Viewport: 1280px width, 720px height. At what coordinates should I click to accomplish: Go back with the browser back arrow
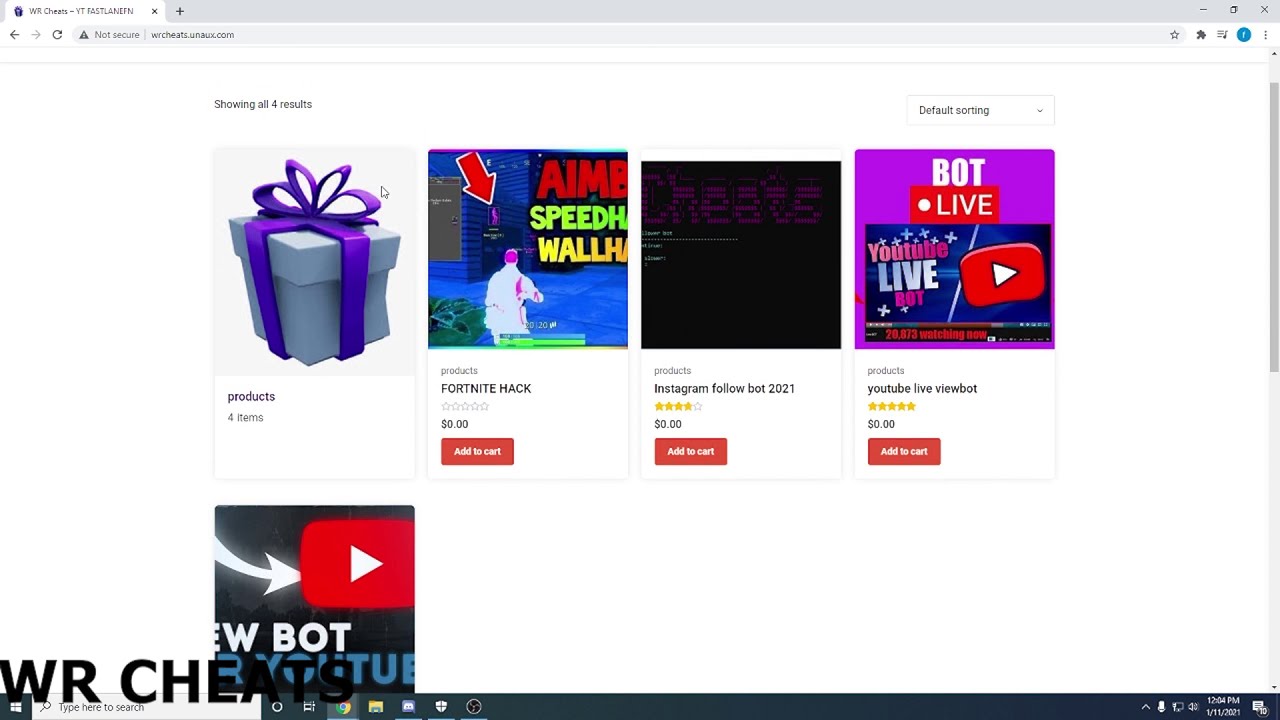point(14,34)
